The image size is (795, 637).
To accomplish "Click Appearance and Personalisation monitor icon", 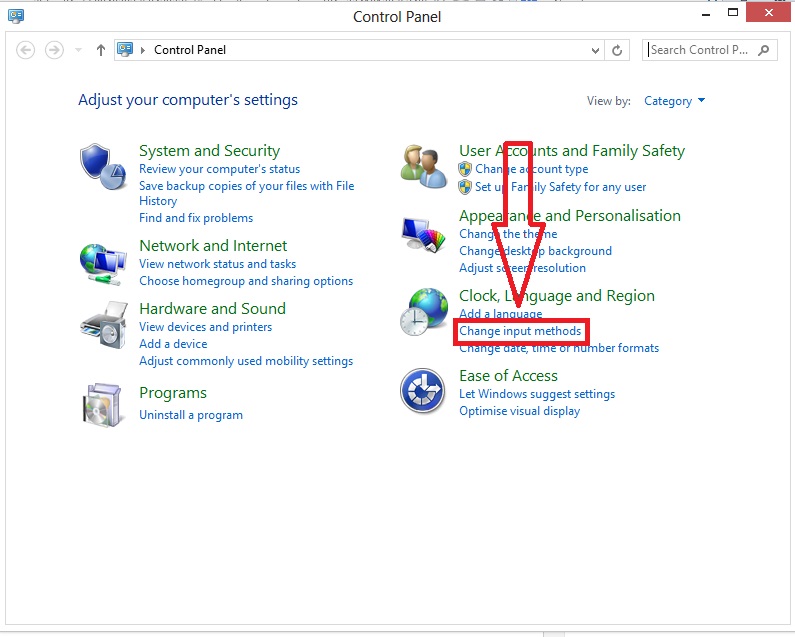I will click(423, 235).
